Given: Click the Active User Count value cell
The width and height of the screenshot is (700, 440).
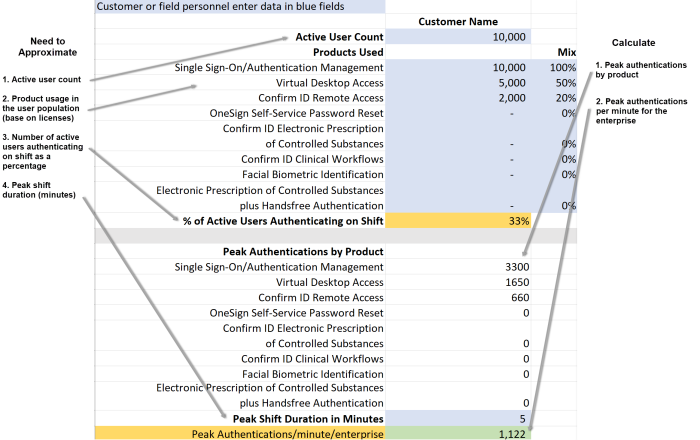Looking at the screenshot, I should tap(458, 37).
